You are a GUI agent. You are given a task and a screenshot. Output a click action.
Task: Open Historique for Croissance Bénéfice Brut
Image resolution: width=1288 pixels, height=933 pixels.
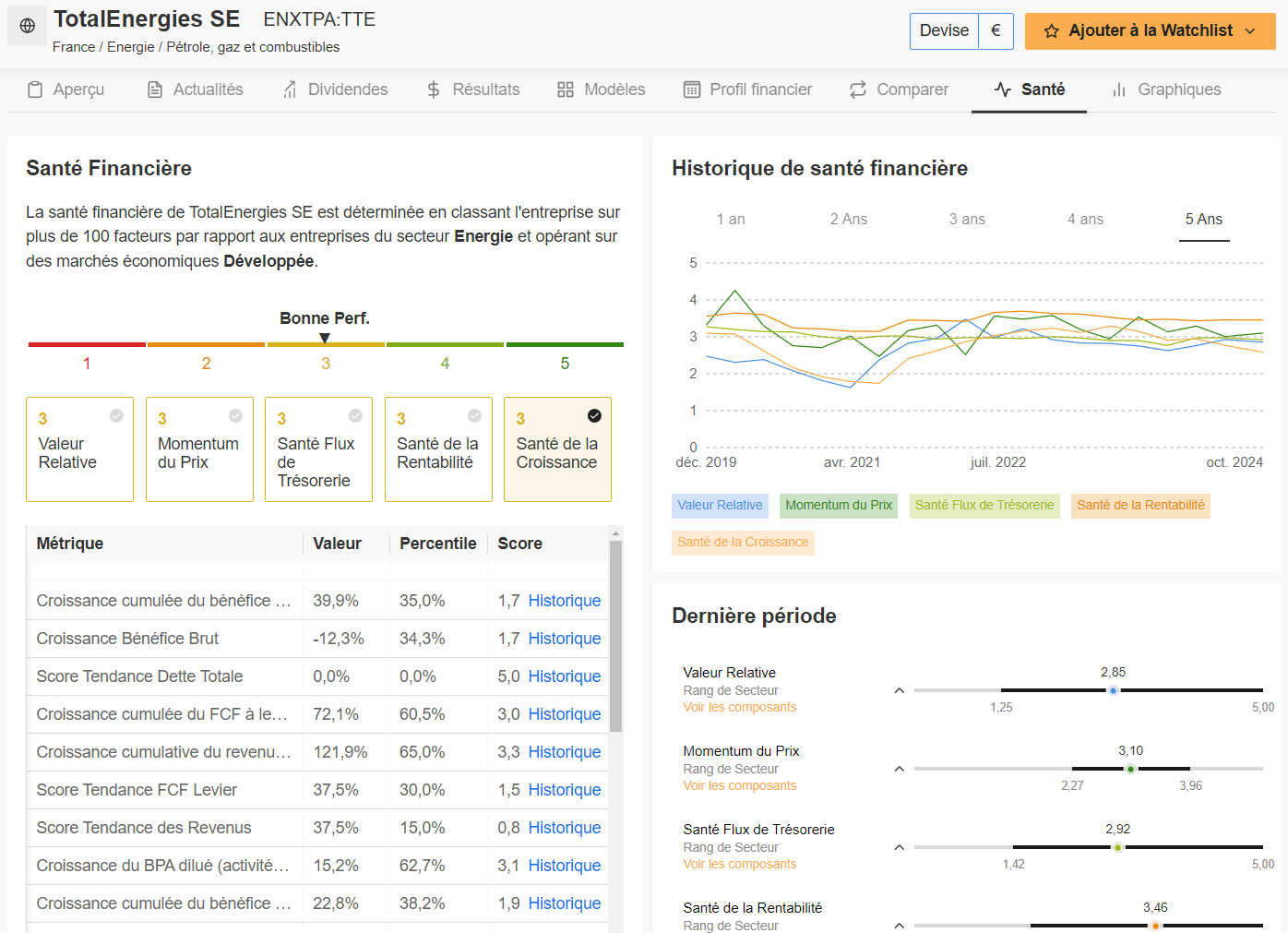565,639
